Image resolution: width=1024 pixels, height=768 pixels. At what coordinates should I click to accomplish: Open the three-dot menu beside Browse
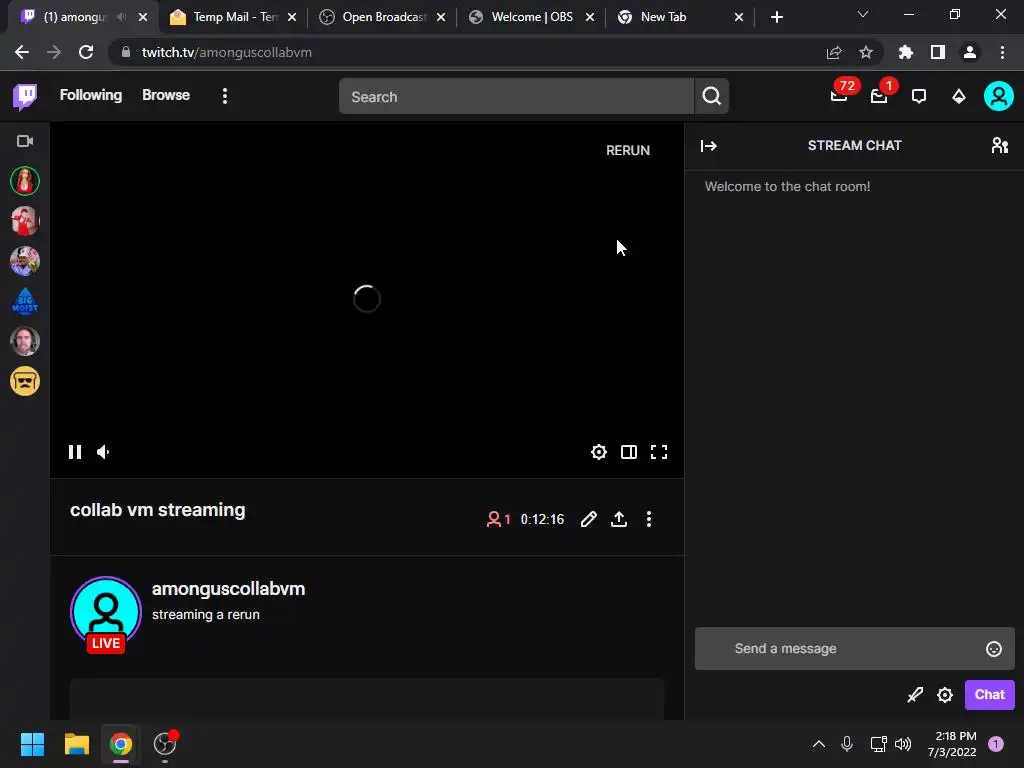tap(225, 96)
